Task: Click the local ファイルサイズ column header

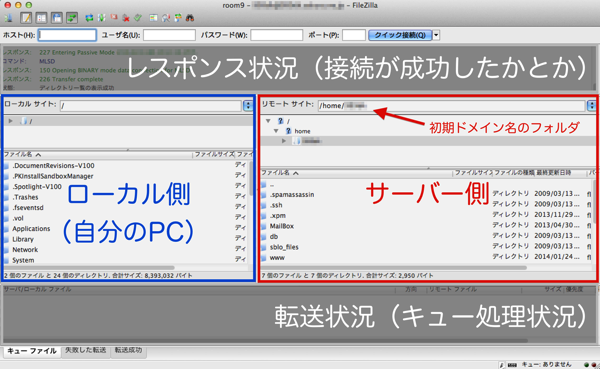Action: tap(214, 154)
